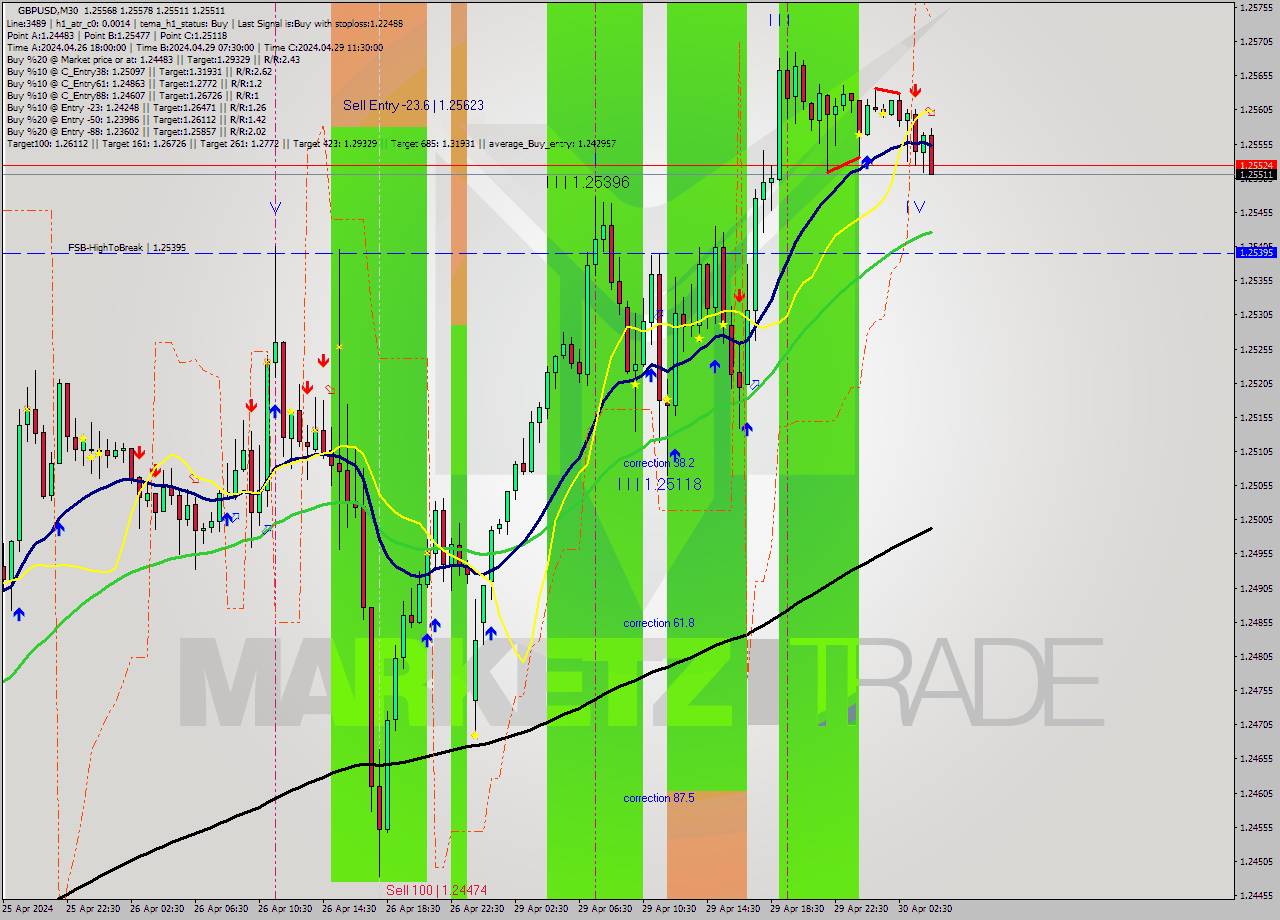Click the 'correction 87.5' label
The width and height of the screenshot is (1280, 920).
click(x=658, y=798)
